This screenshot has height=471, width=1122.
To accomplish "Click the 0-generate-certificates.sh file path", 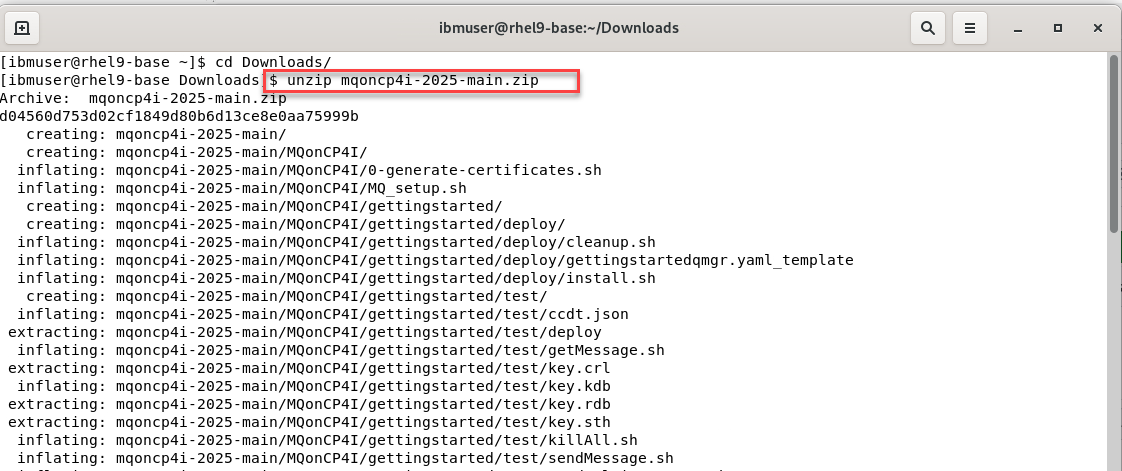I will click(358, 170).
